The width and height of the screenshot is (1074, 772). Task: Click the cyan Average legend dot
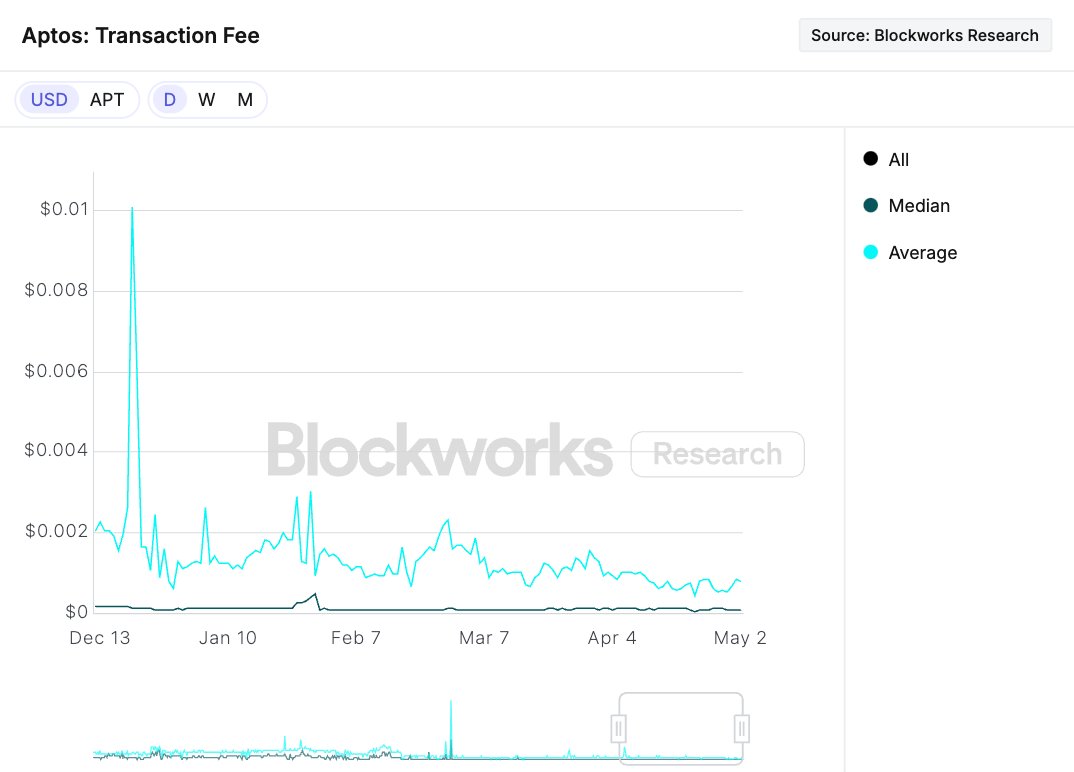click(x=871, y=253)
